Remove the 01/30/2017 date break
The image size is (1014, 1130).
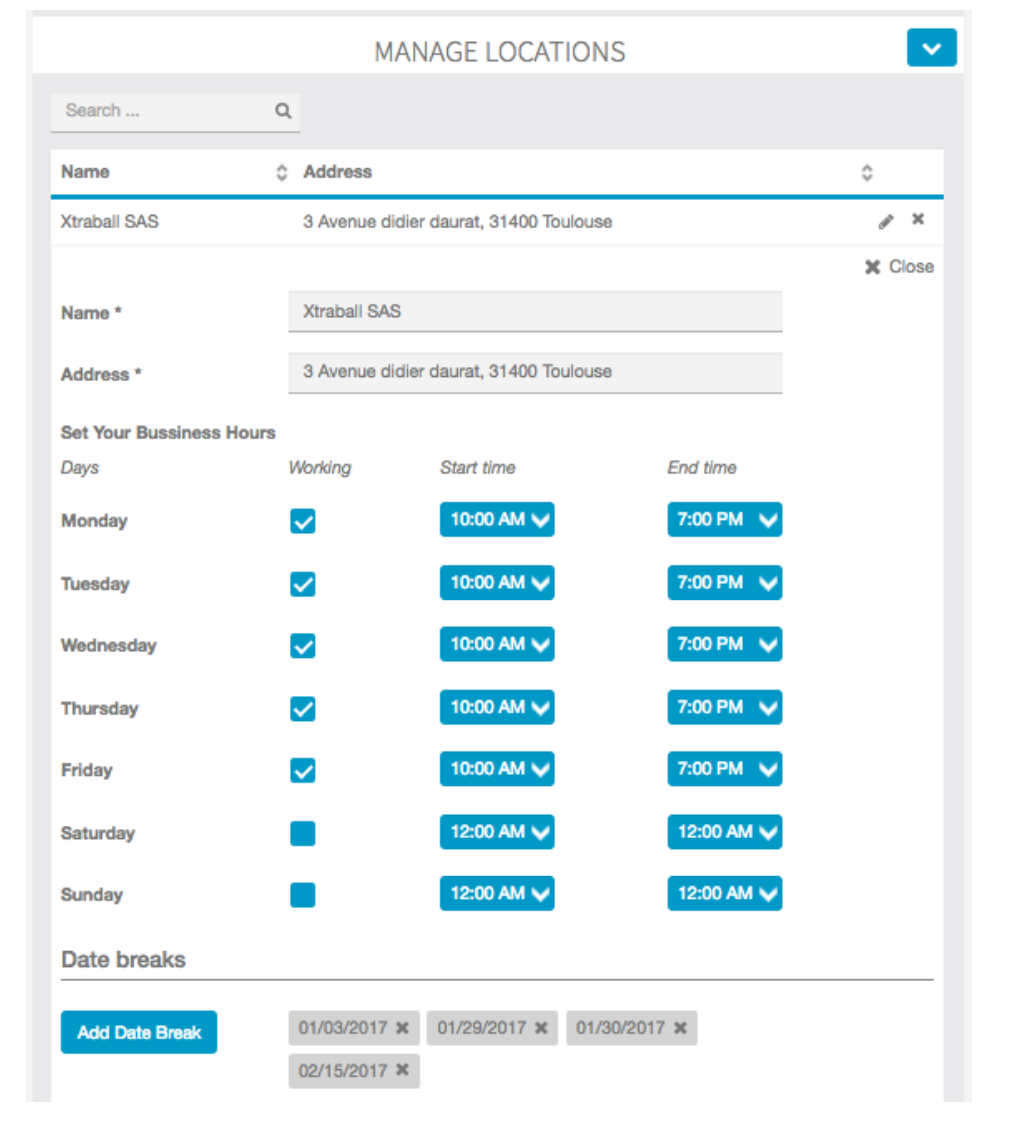[680, 1028]
